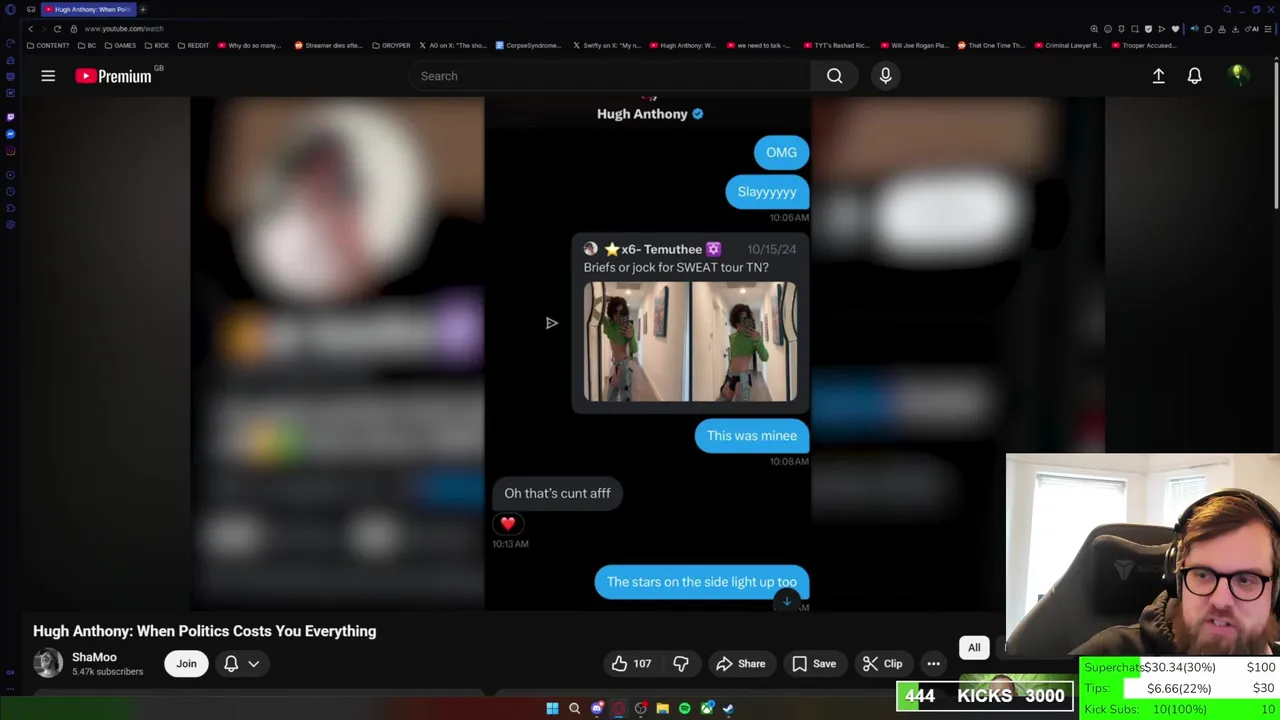Open the CONTENT? bookmarks folder
Image resolution: width=1280 pixels, height=720 pixels.
click(48, 45)
